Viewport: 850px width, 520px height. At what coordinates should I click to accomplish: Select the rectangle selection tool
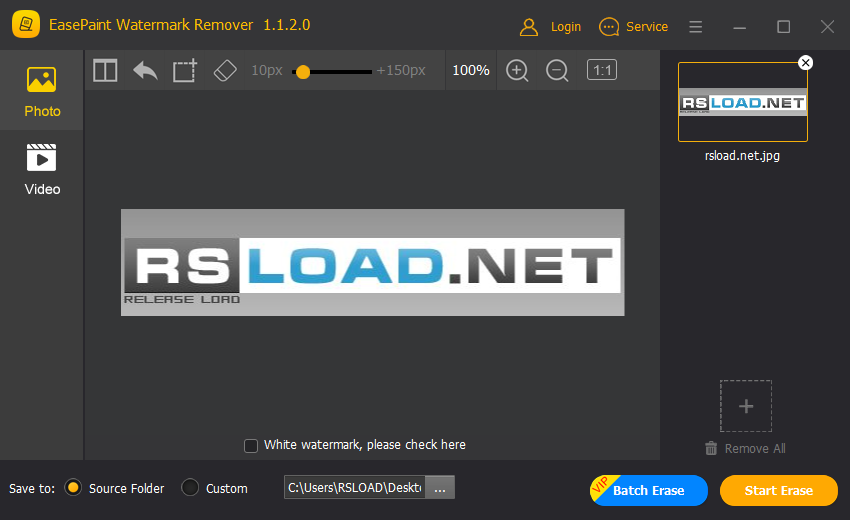[185, 70]
